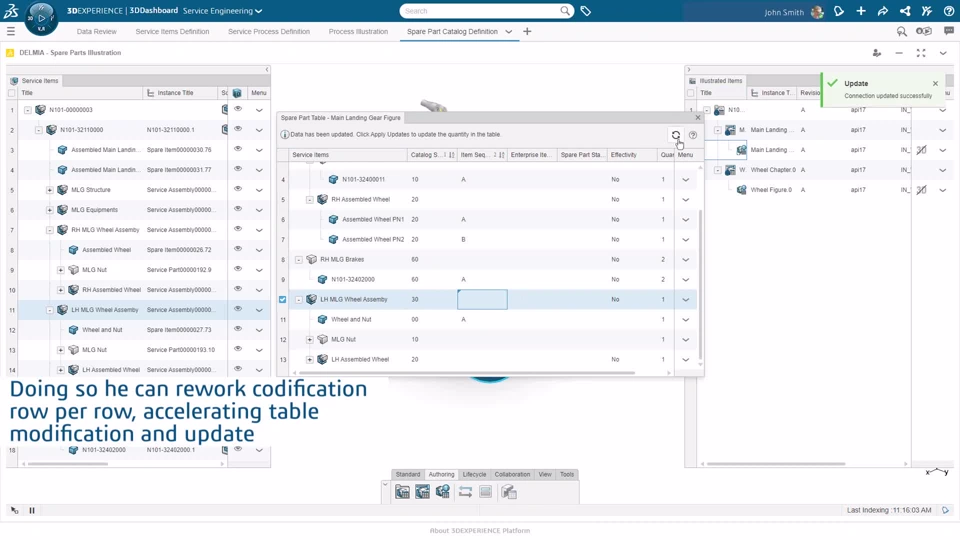
Task: Click the help icon in Spare Part Table
Action: (693, 135)
